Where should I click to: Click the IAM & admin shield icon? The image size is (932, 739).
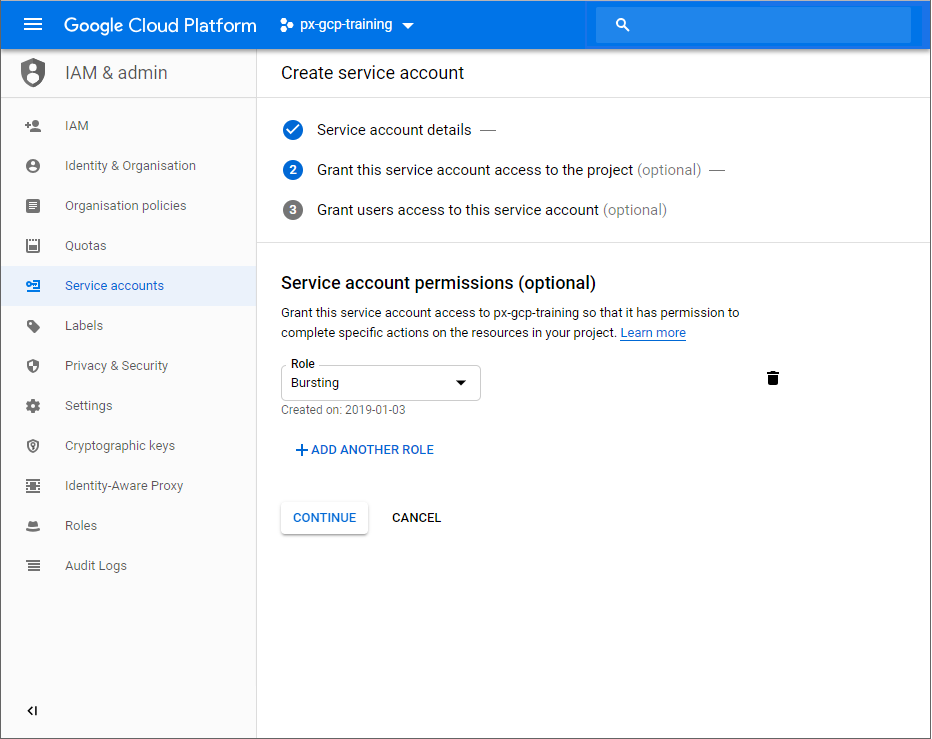click(33, 73)
